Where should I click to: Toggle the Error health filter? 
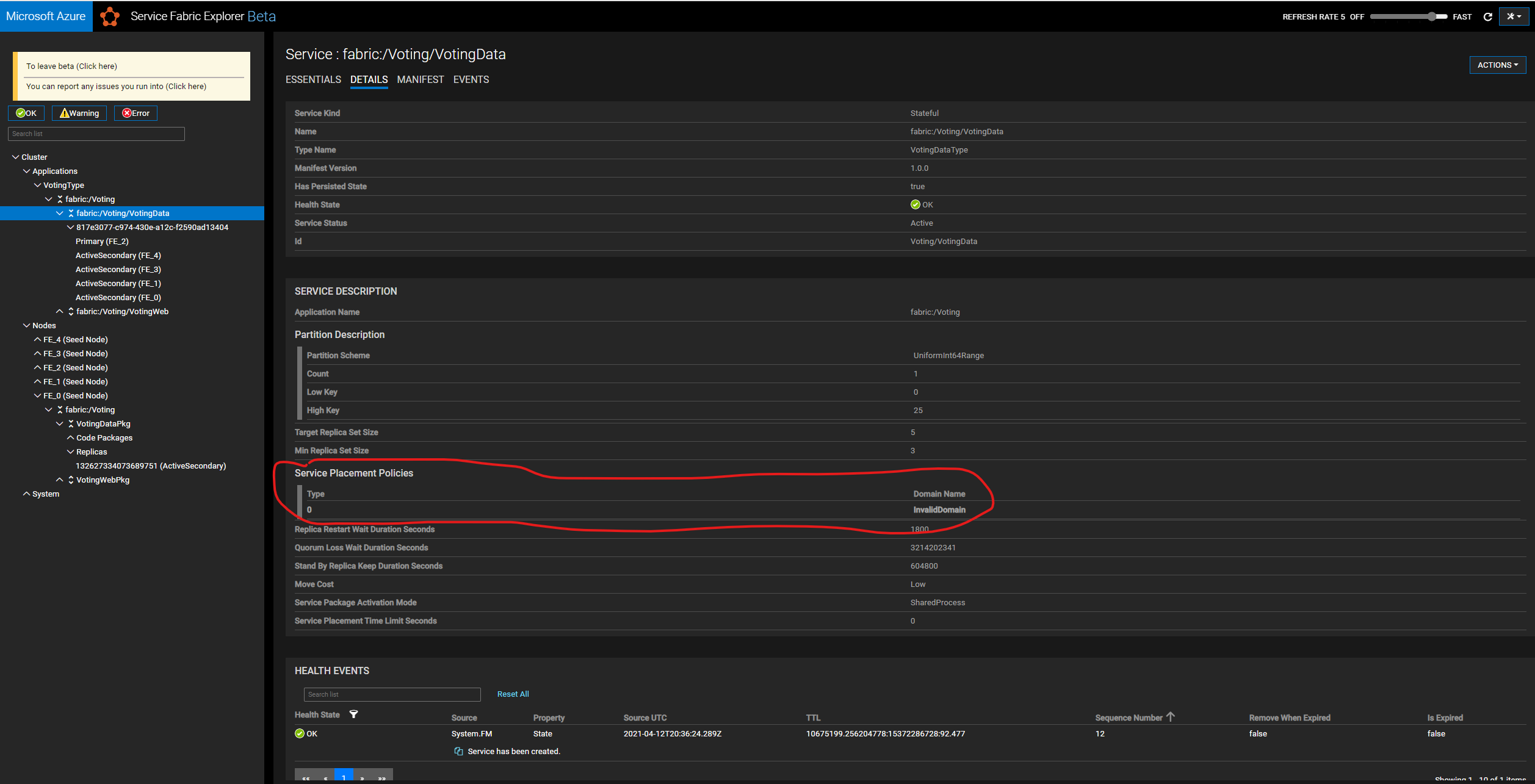coord(135,113)
